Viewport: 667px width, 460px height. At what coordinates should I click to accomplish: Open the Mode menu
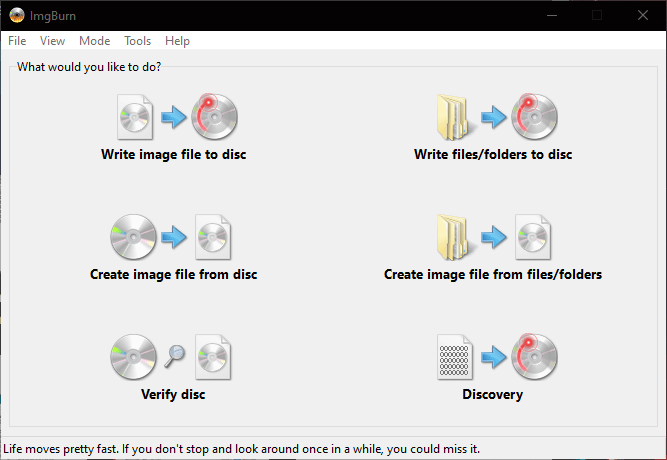click(x=94, y=41)
